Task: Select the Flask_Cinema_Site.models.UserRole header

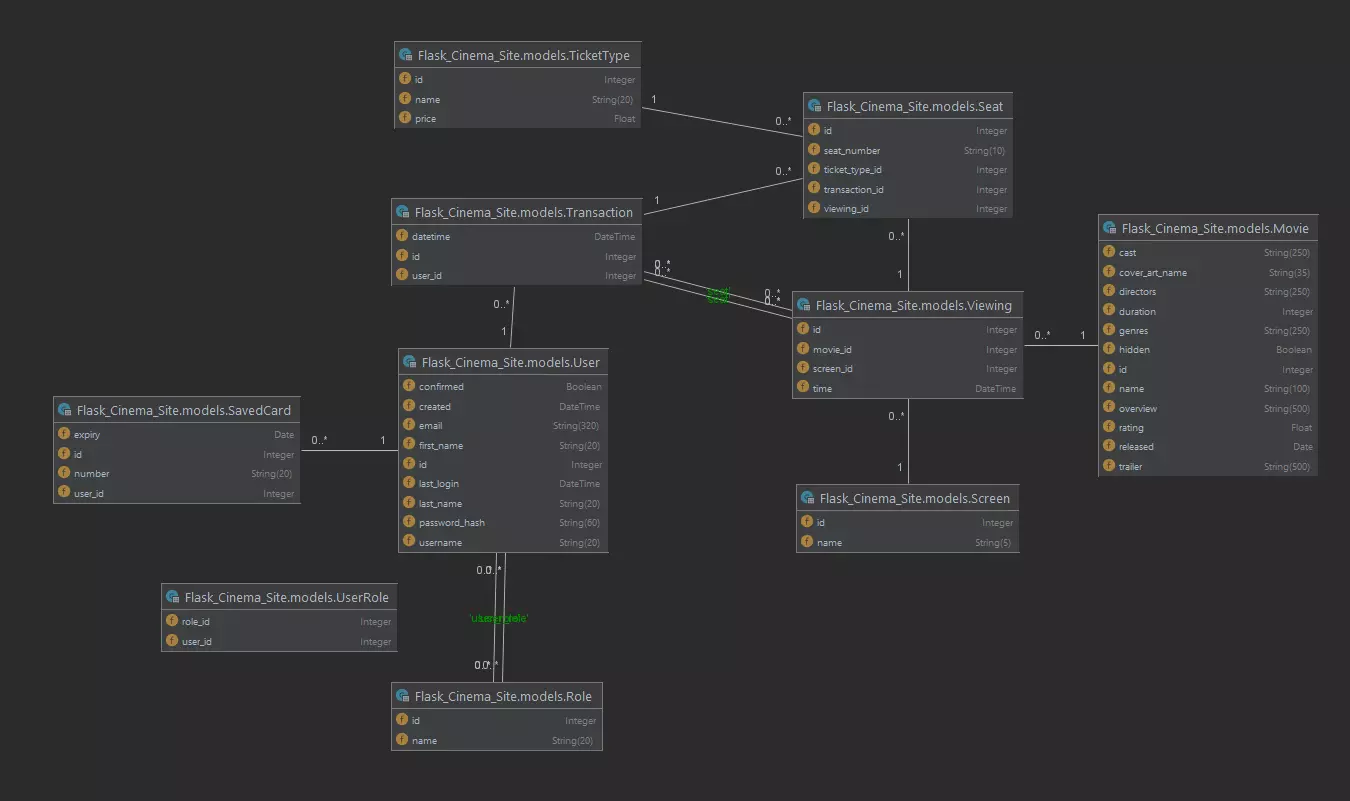Action: [x=279, y=597]
